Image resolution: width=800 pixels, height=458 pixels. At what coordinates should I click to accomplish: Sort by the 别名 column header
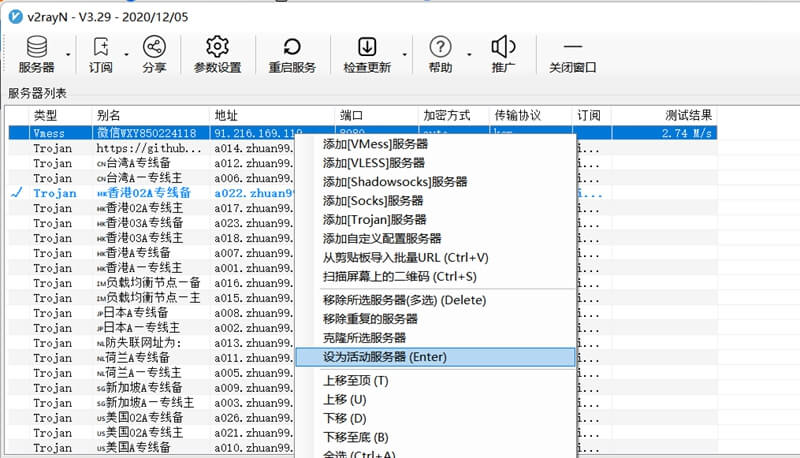(x=150, y=115)
